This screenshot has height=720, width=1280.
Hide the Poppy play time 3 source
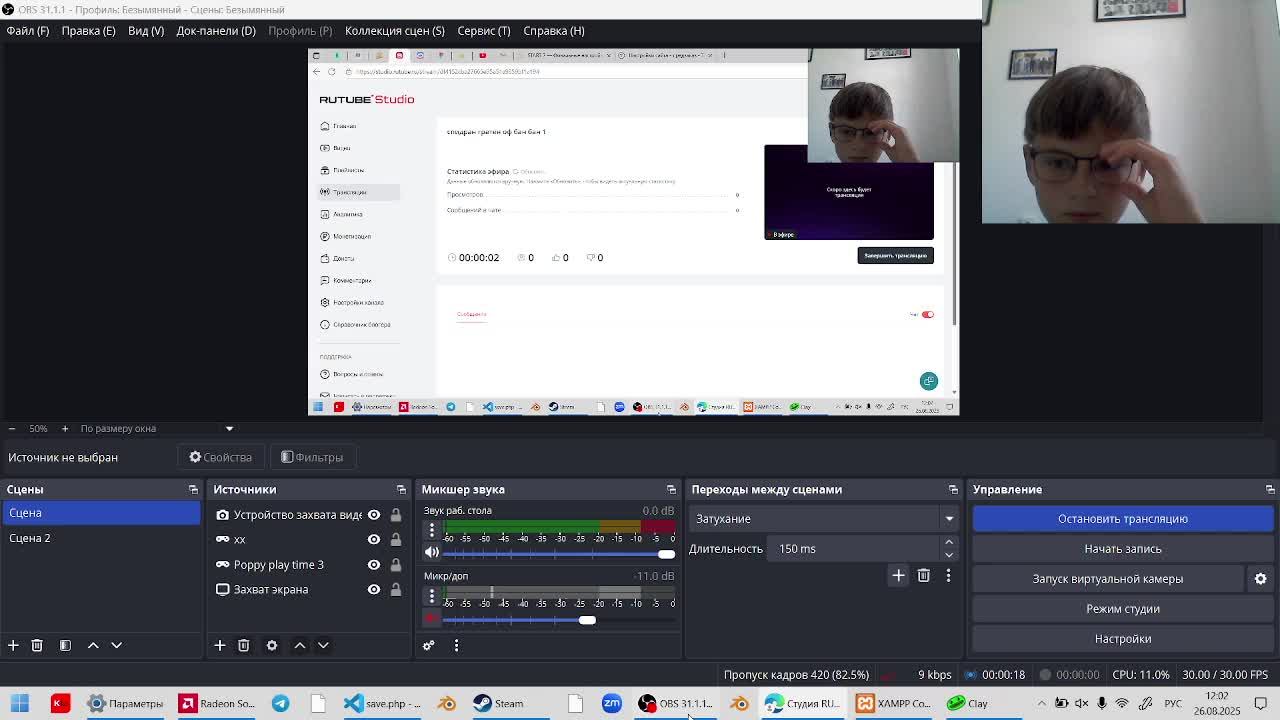click(x=374, y=565)
